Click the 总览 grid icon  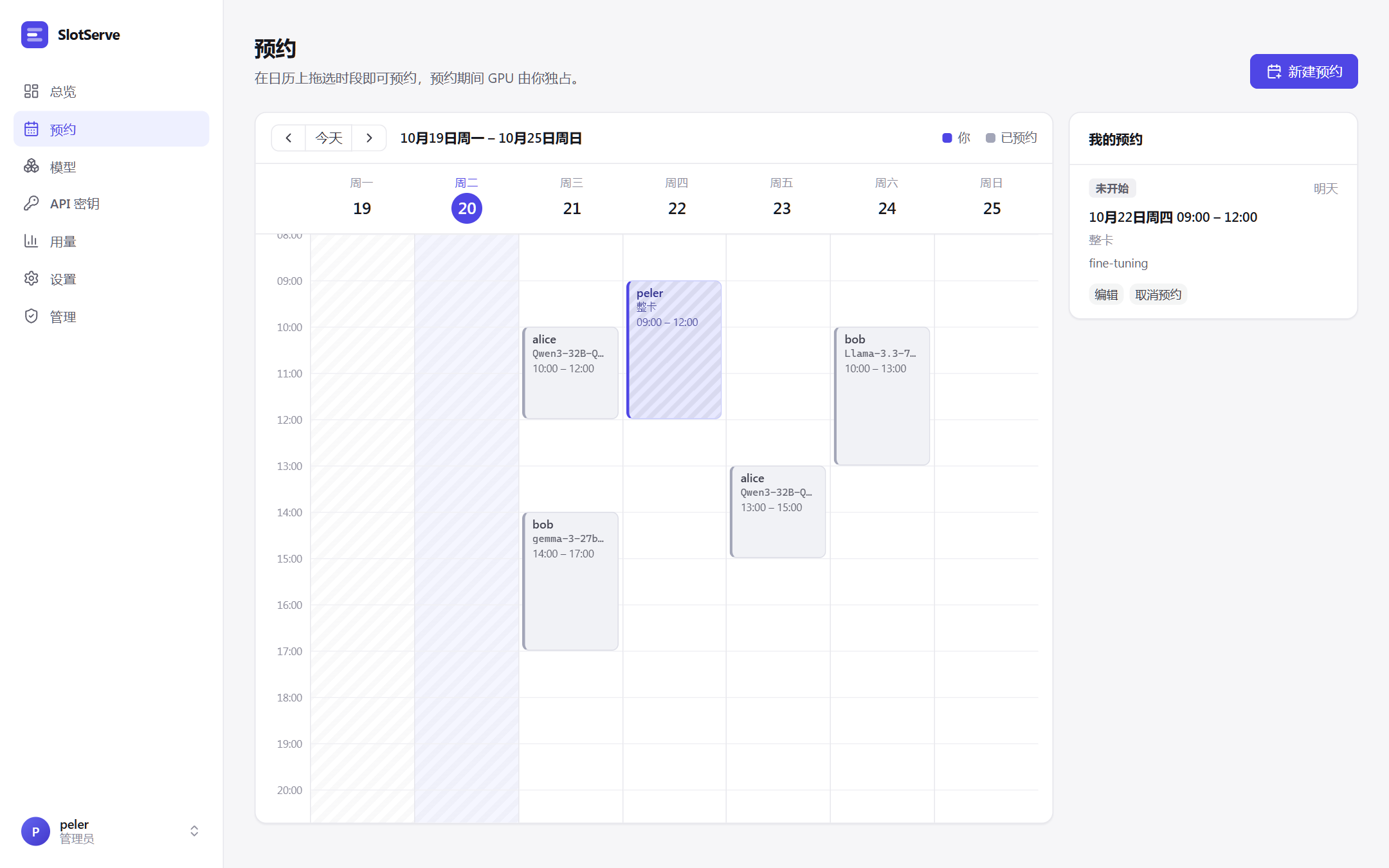point(32,91)
